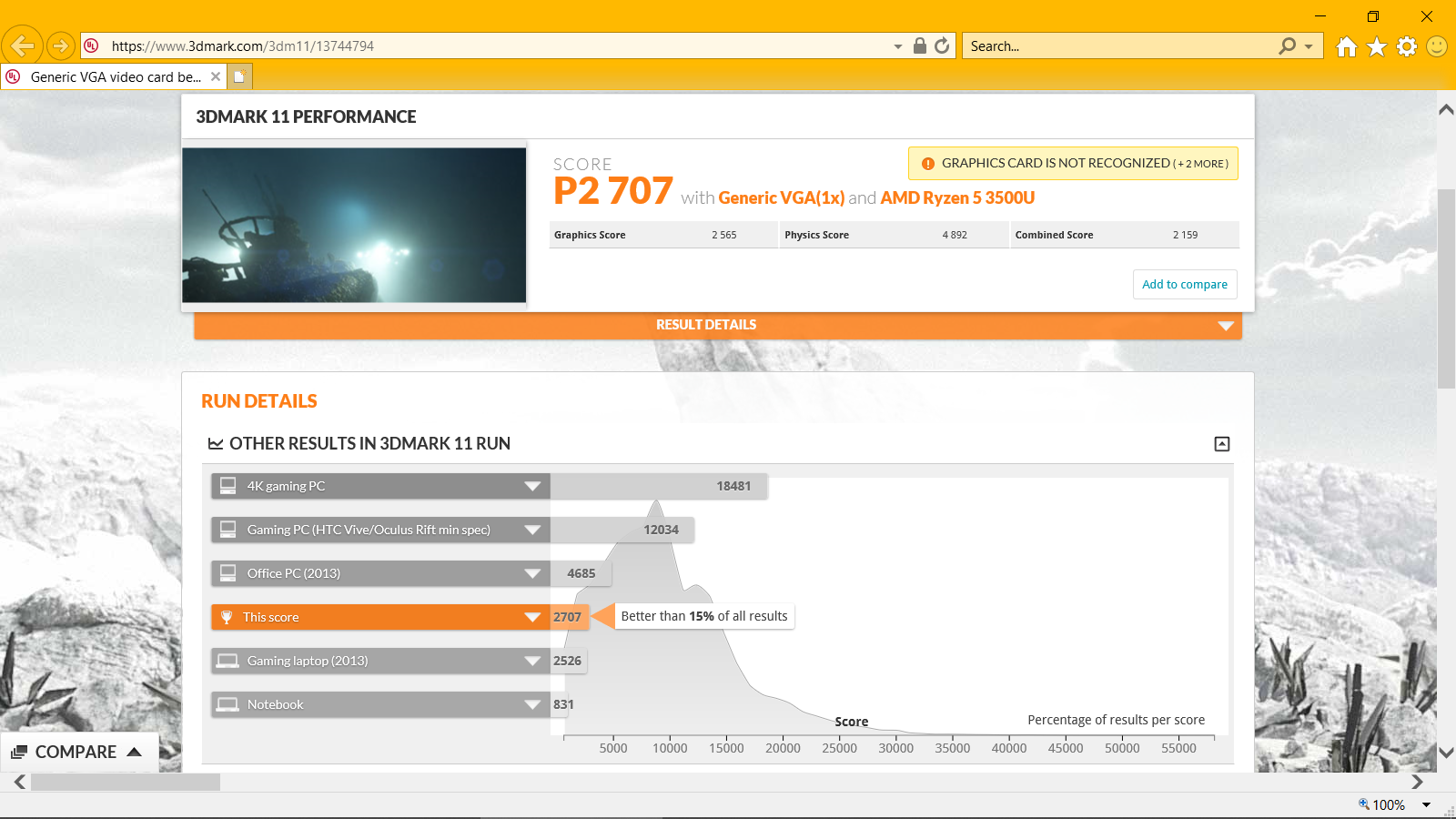Image resolution: width=1456 pixels, height=819 pixels.
Task: Open the 3DMark 11 benchmark screenshot thumbnail
Action: tap(354, 225)
